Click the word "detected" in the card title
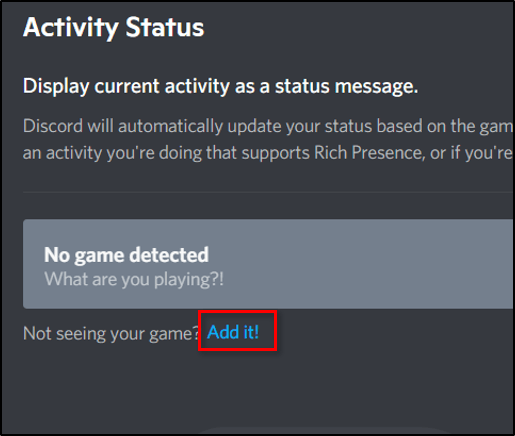The image size is (515, 436). click(169, 255)
